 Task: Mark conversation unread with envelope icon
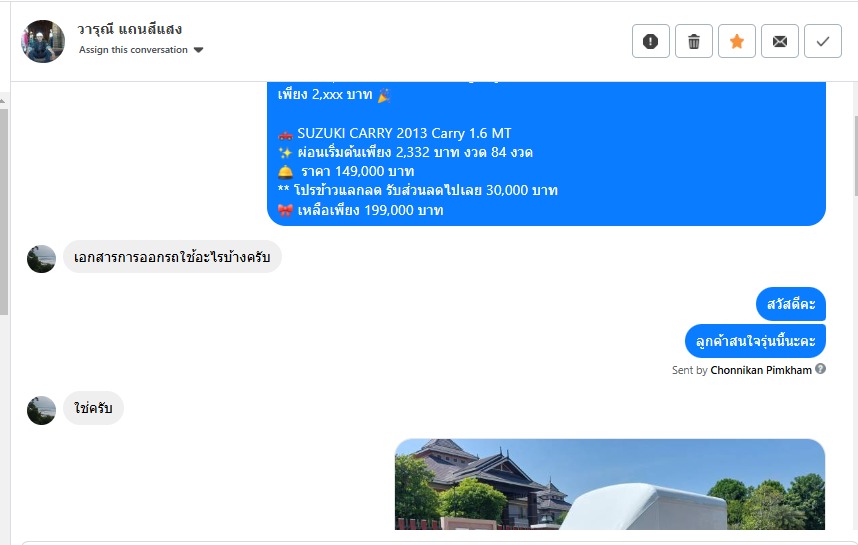(x=780, y=41)
